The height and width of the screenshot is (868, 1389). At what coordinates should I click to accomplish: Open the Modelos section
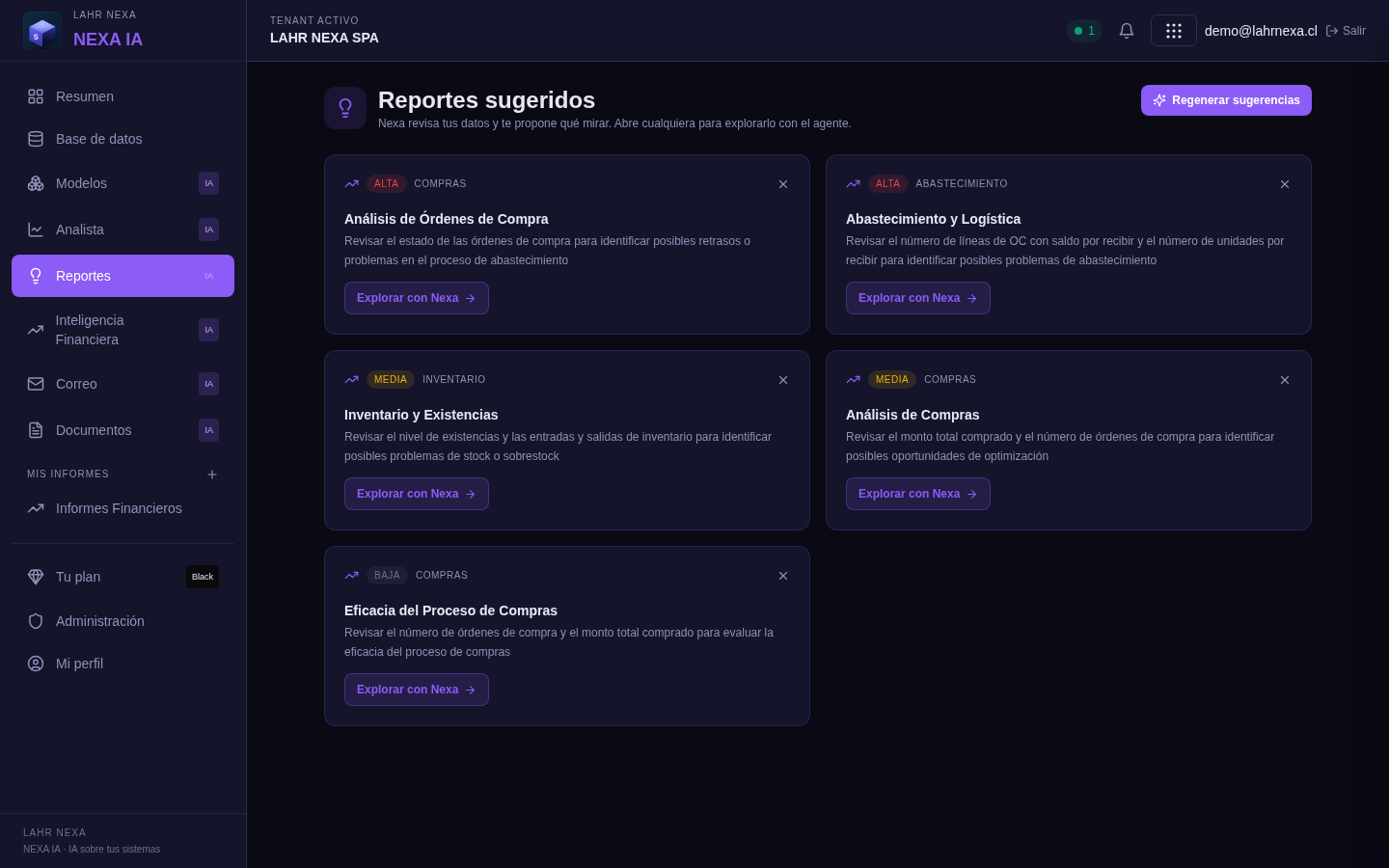pyautogui.click(x=123, y=183)
